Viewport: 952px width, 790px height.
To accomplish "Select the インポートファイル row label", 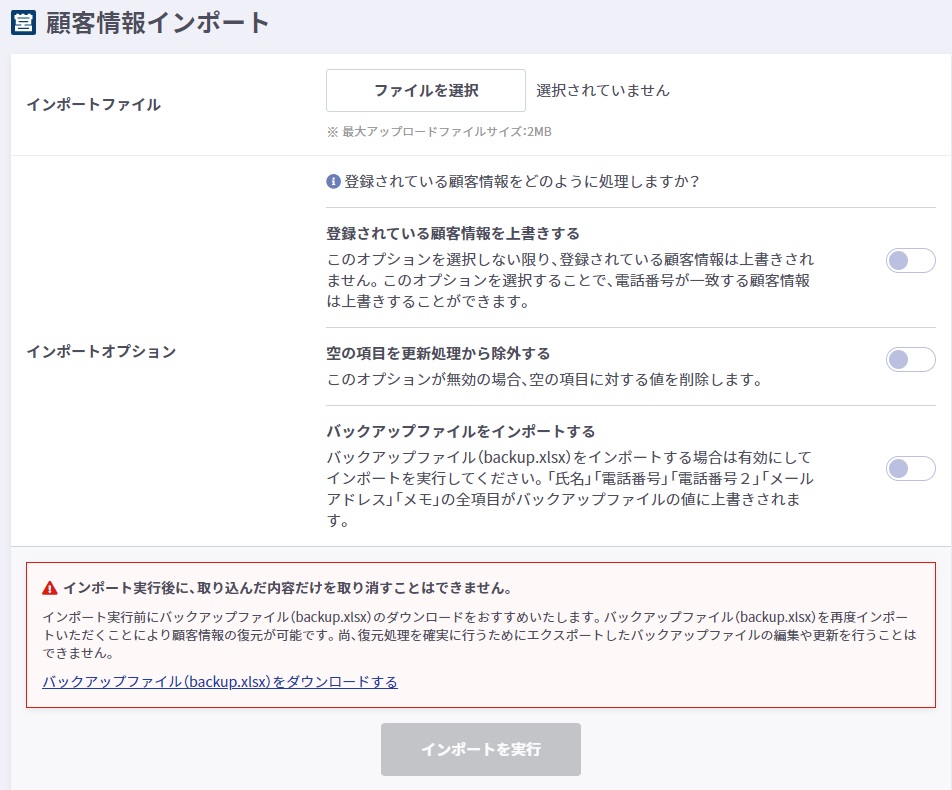I will (x=93, y=104).
